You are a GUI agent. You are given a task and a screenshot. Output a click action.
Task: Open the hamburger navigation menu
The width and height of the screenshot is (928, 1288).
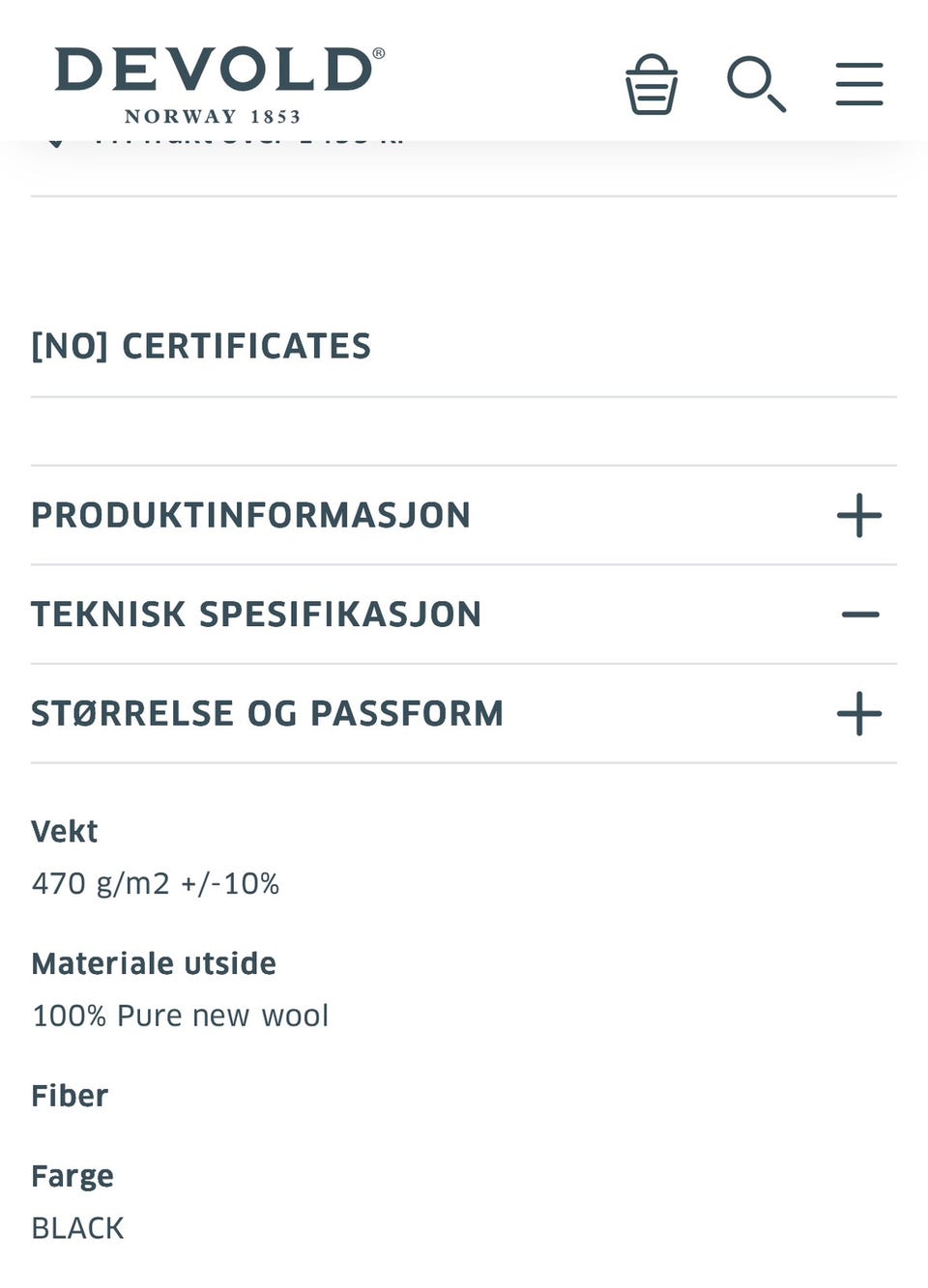tap(859, 85)
